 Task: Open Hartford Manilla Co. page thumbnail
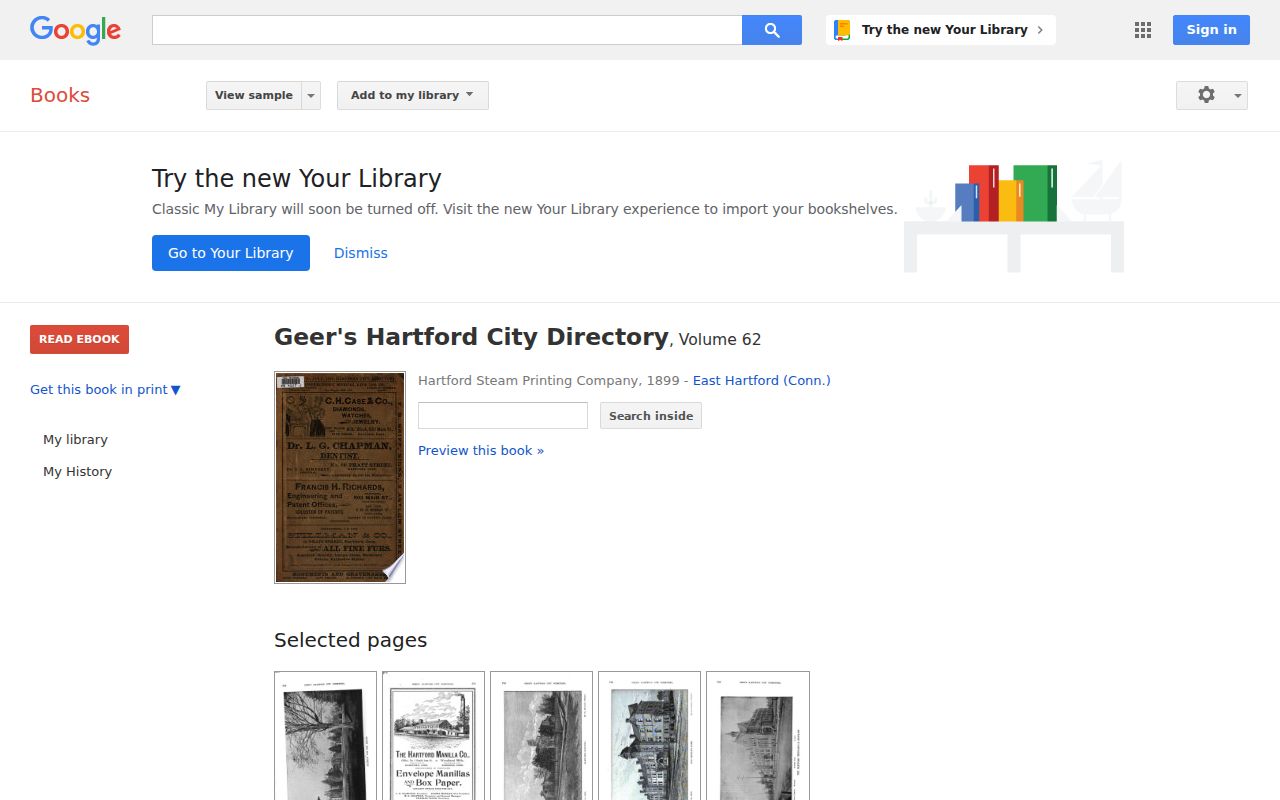(x=433, y=735)
